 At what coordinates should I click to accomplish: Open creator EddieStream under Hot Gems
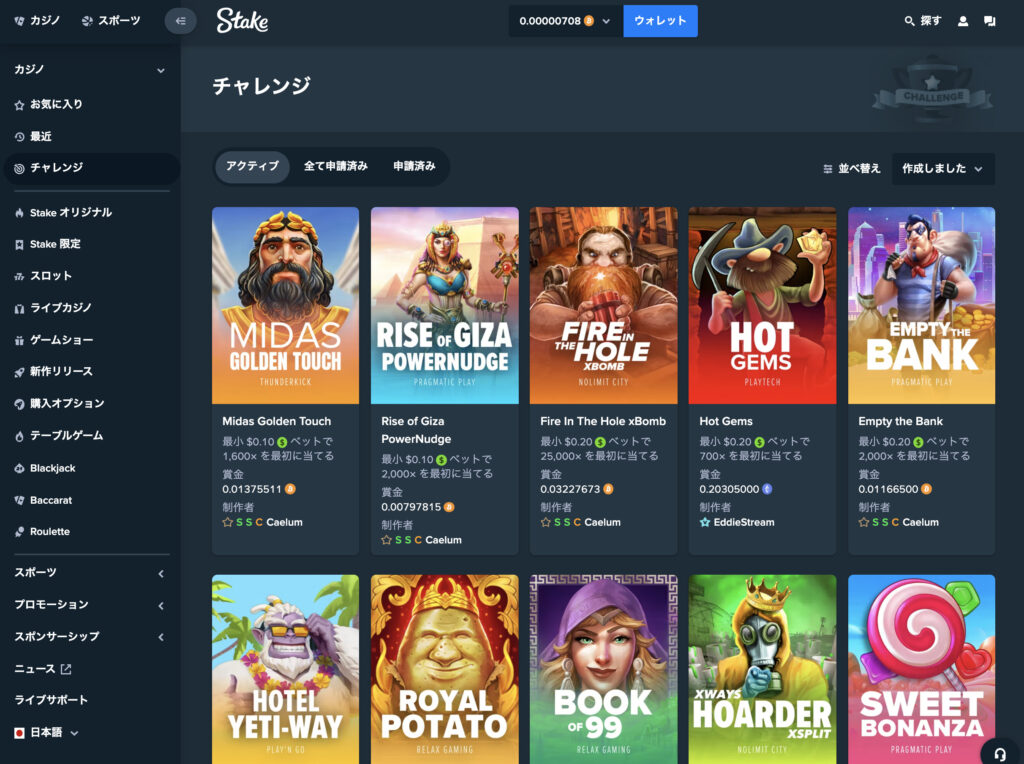pyautogui.click(x=744, y=522)
